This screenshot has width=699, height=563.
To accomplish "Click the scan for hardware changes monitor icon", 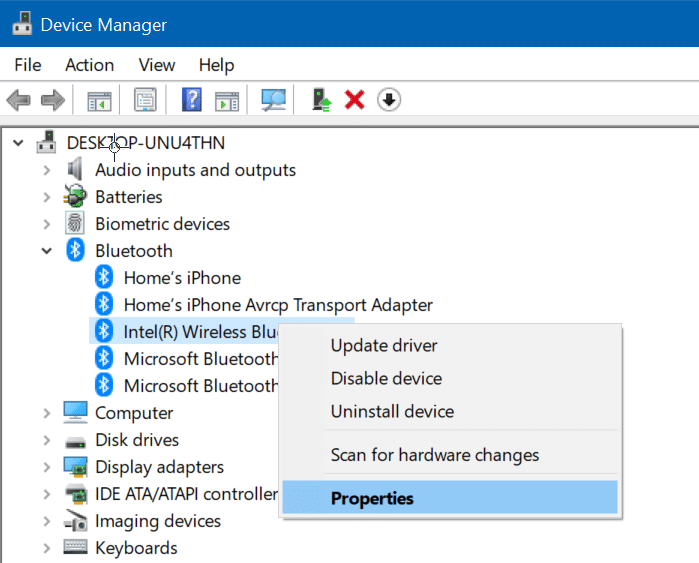I will pos(273,100).
